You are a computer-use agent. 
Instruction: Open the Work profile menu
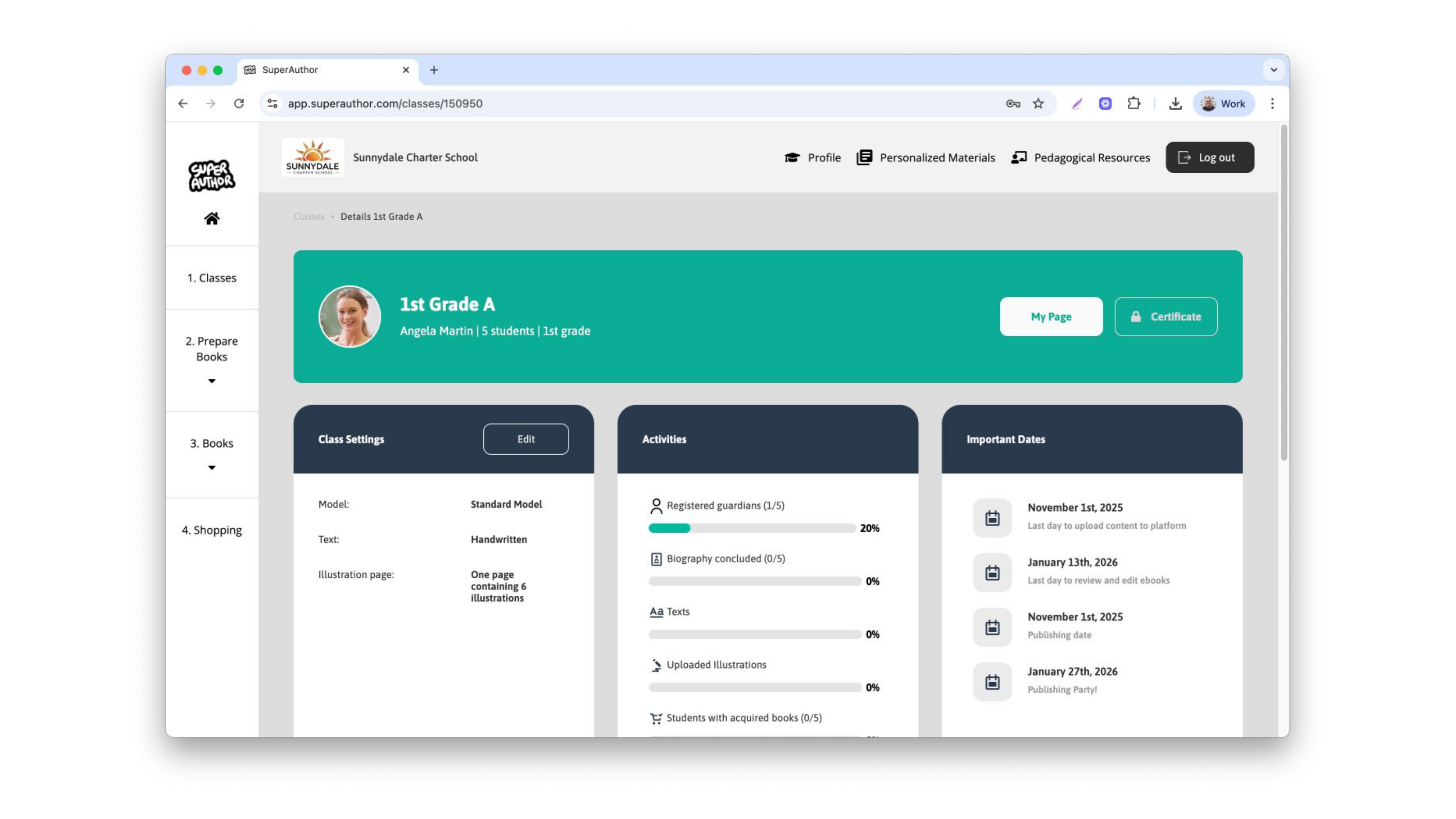coord(1224,103)
